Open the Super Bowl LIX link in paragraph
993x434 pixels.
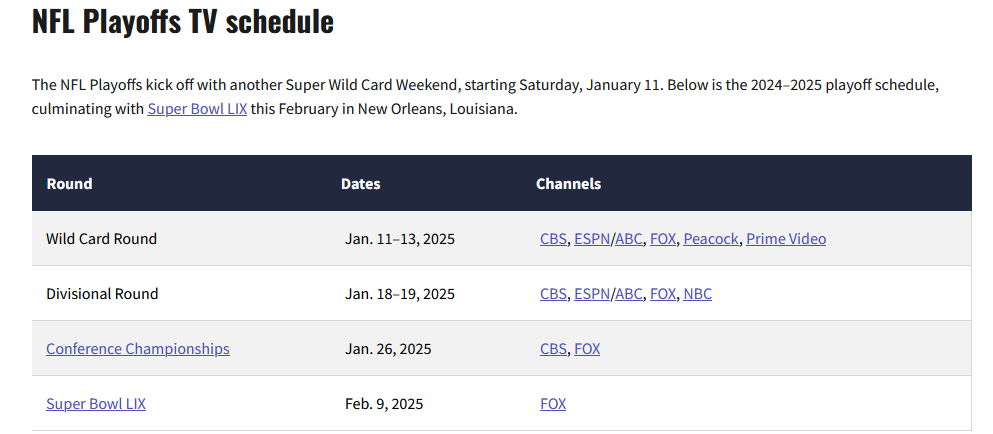point(197,109)
